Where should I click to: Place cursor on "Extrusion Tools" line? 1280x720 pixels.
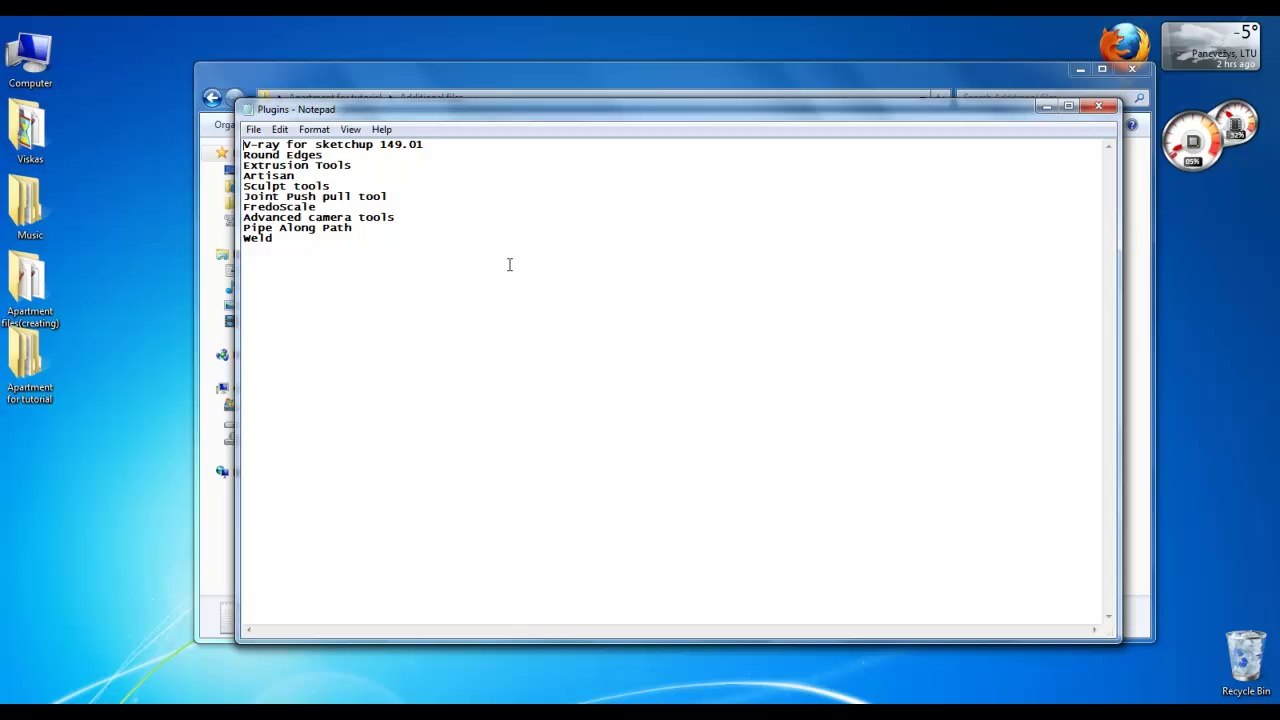click(297, 165)
